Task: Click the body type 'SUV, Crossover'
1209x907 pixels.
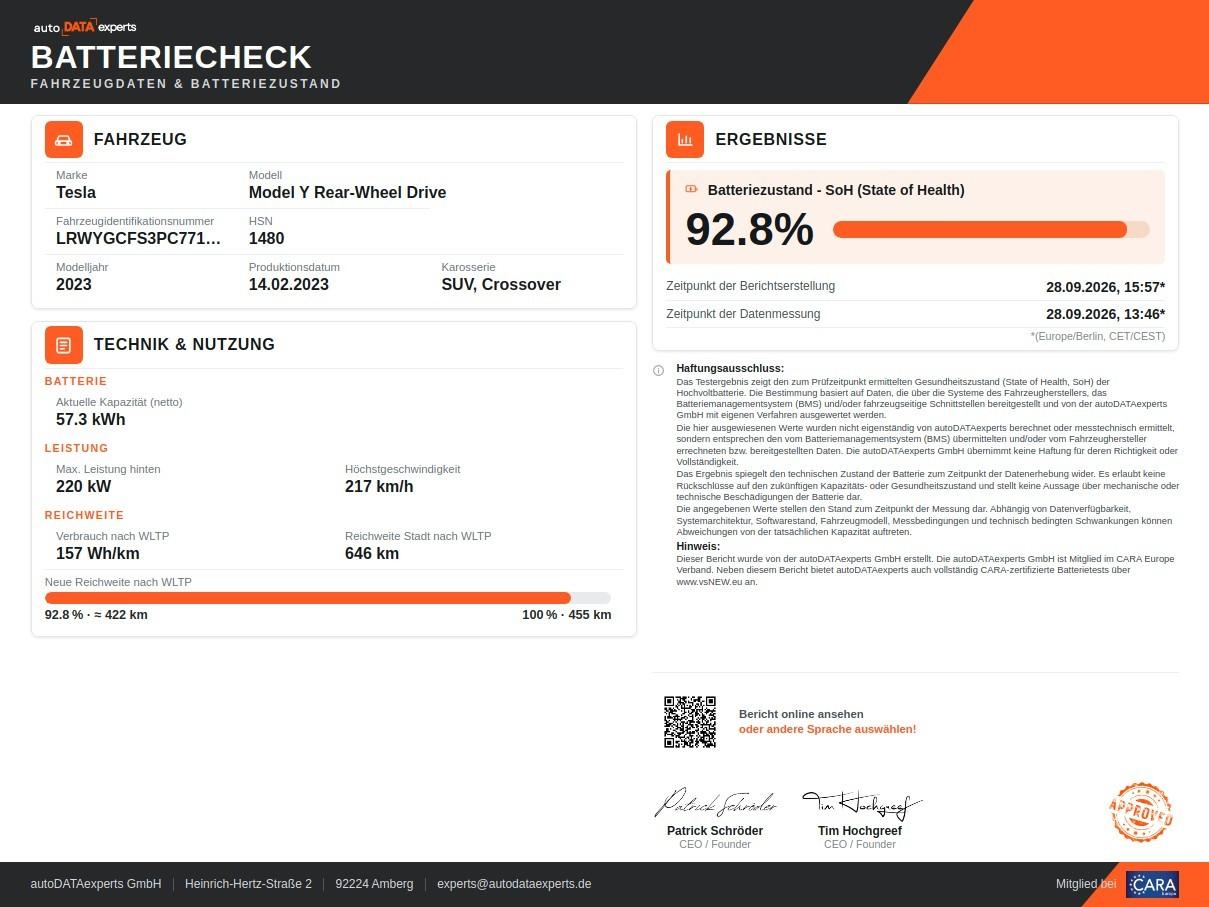Action: 501,284
